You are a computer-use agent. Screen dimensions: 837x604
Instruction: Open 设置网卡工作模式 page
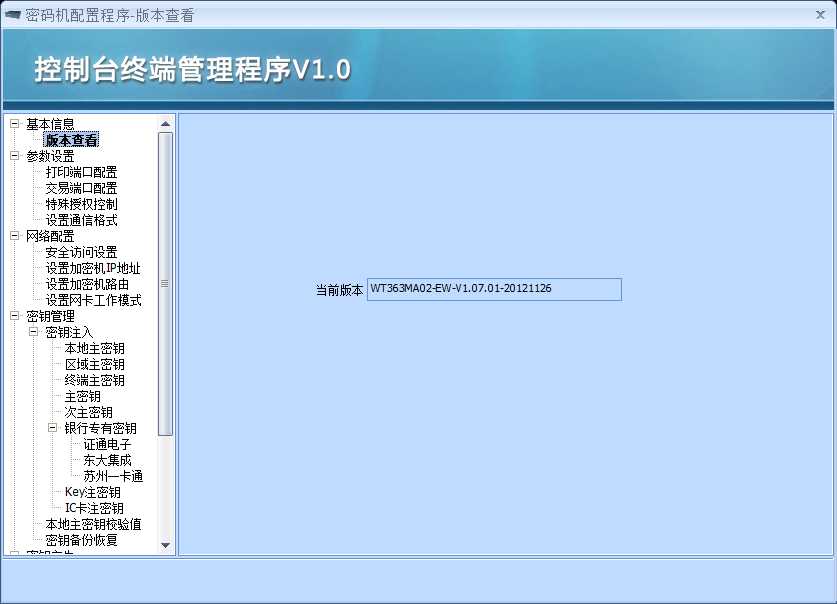(x=93, y=300)
